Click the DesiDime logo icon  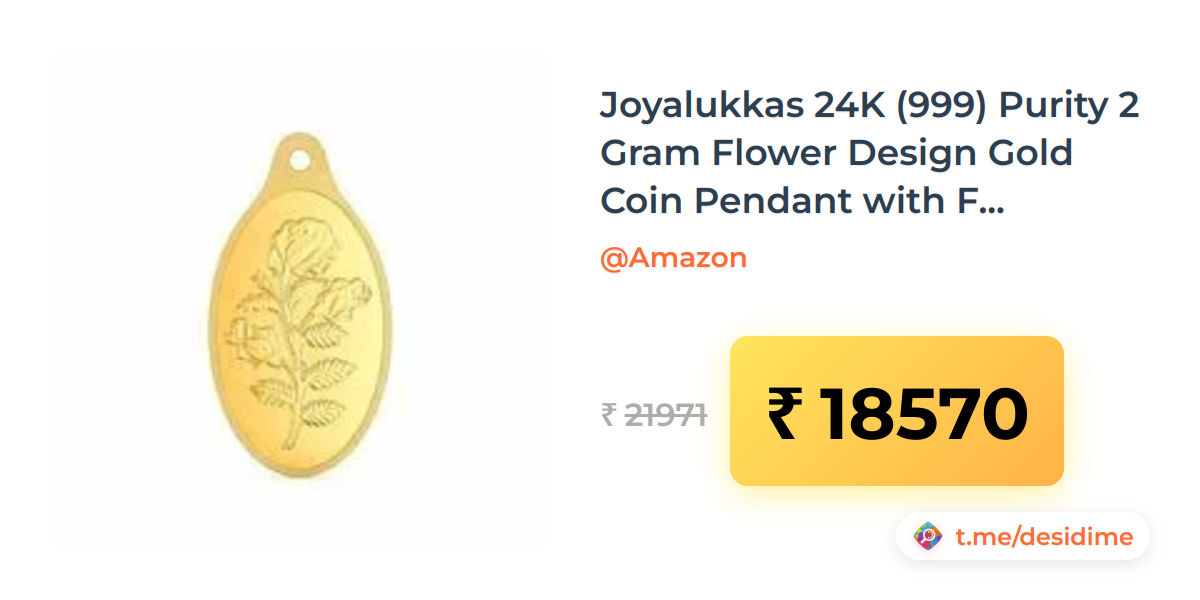coord(928,537)
